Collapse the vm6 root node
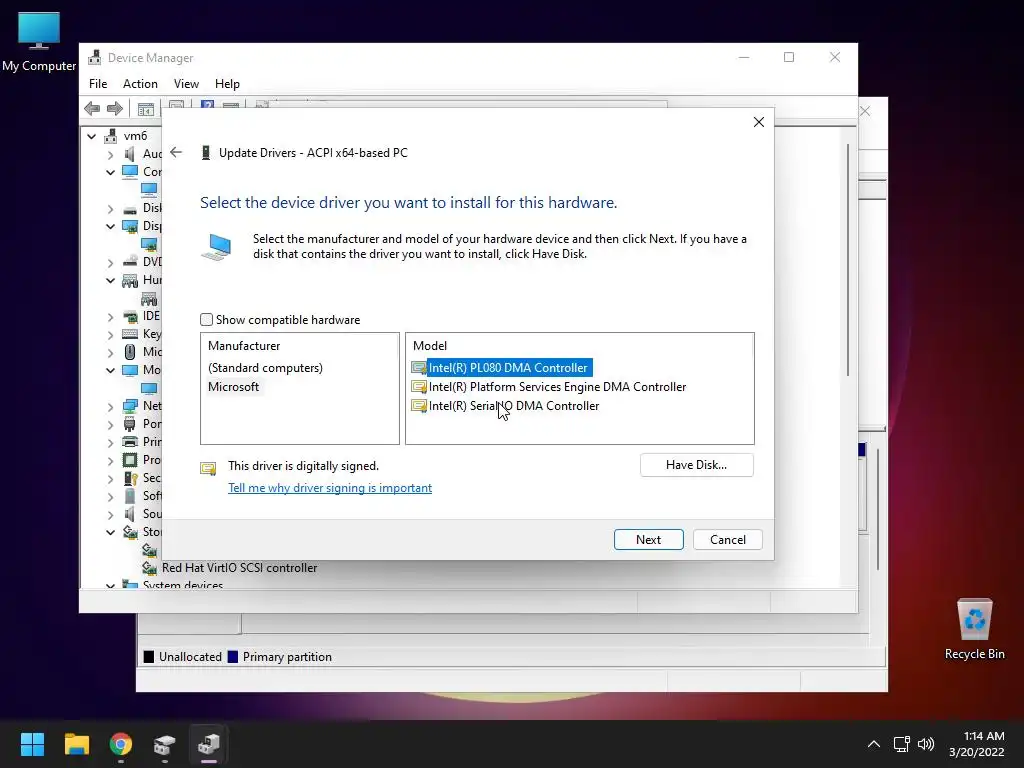 [x=91, y=136]
